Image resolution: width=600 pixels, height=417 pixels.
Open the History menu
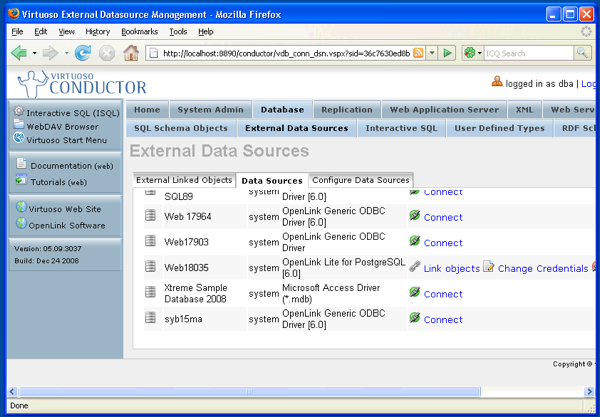click(98, 32)
